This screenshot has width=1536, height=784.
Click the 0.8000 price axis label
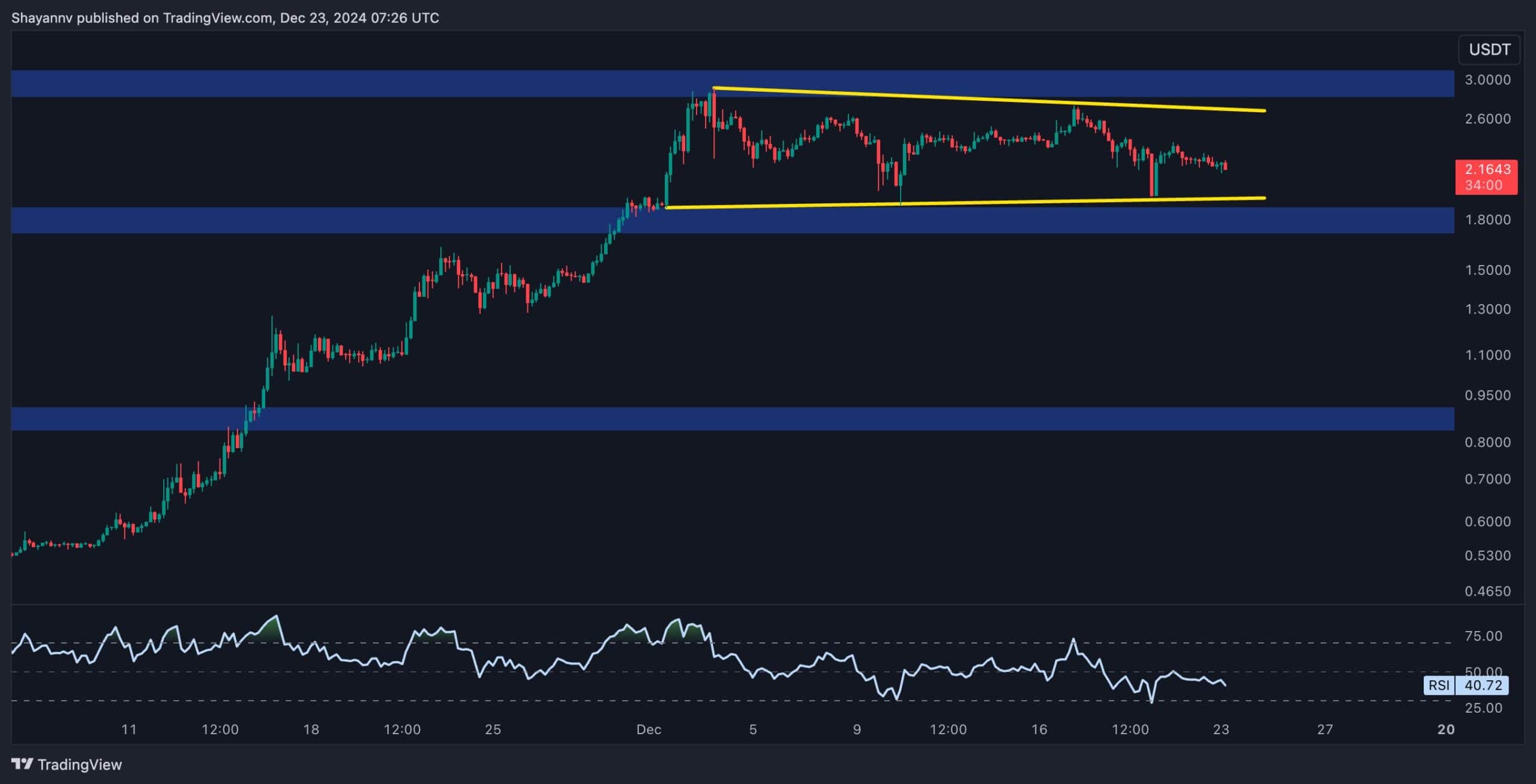point(1487,442)
